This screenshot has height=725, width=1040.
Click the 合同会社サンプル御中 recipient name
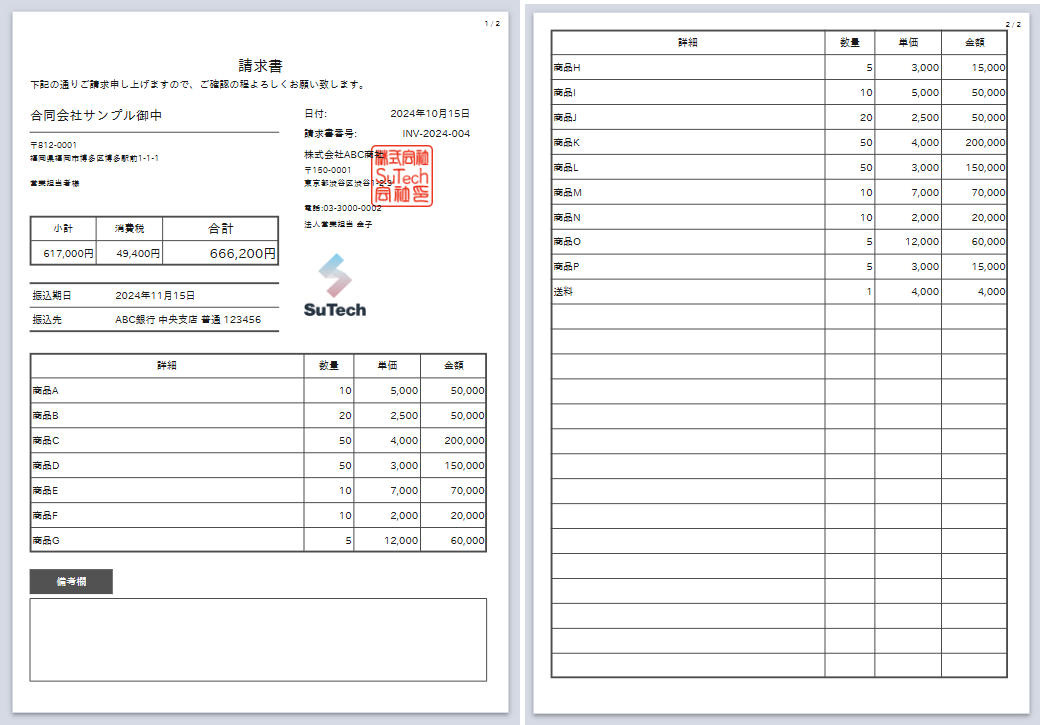[97, 116]
